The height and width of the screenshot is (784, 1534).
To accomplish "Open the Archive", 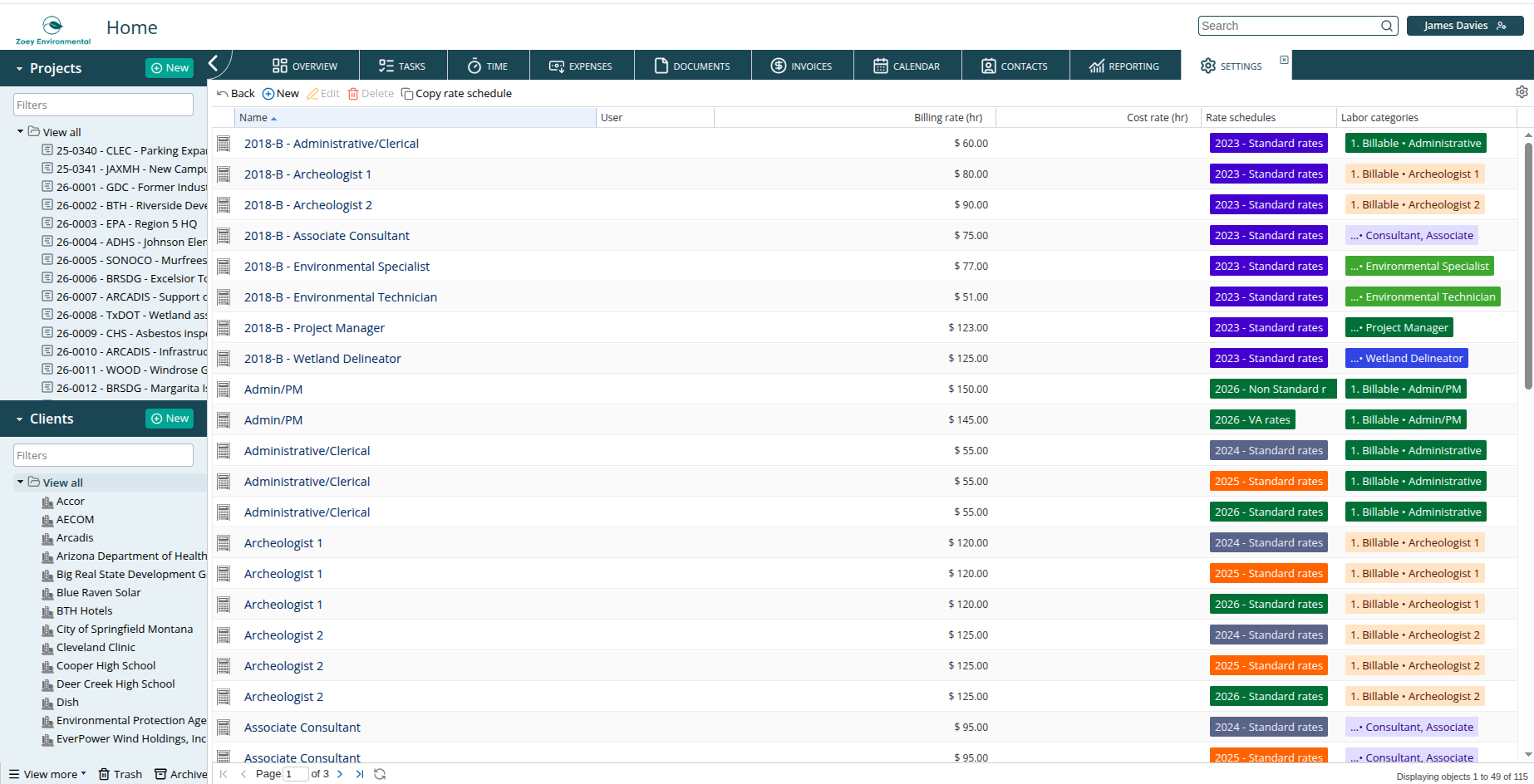I will click(181, 774).
